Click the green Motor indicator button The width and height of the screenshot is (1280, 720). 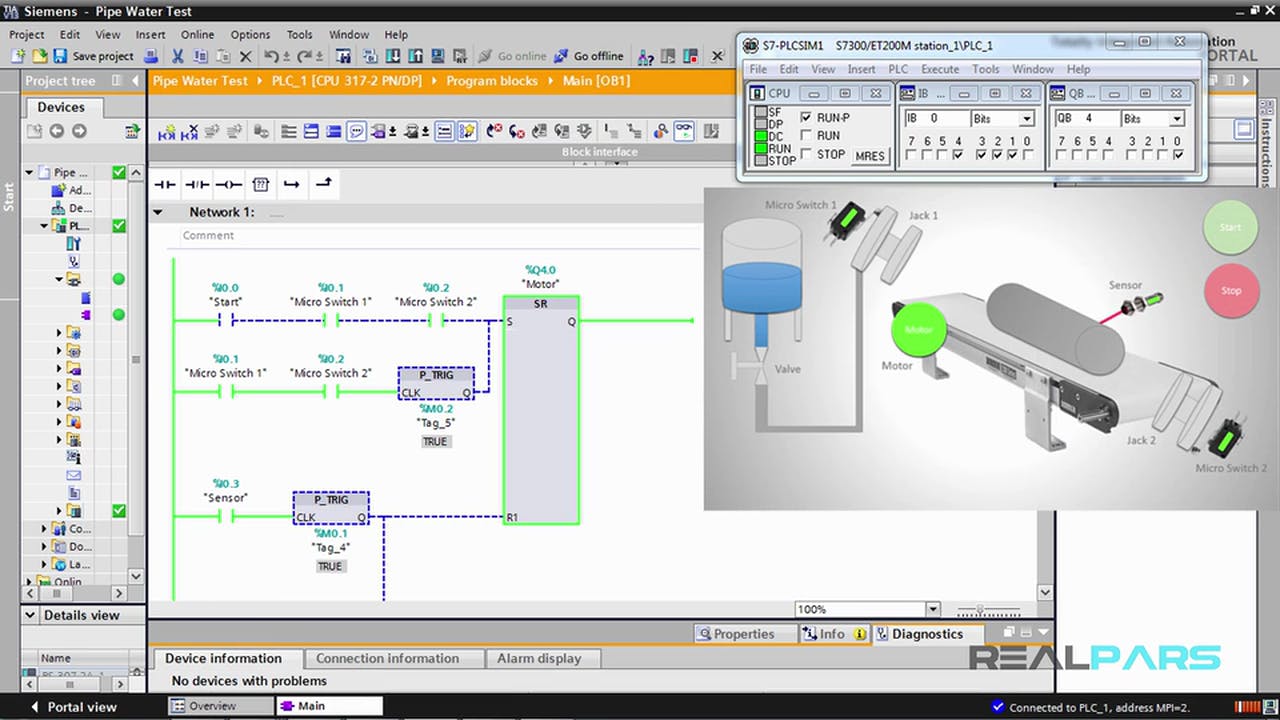(x=918, y=330)
